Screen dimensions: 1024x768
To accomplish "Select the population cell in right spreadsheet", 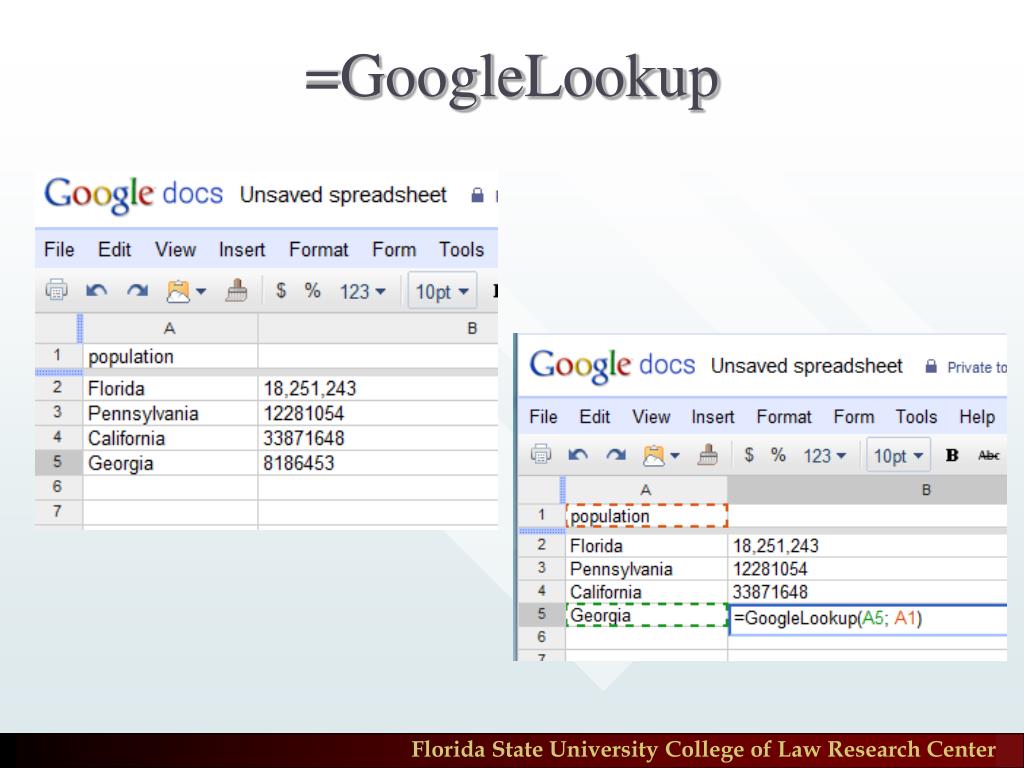I will (x=646, y=516).
